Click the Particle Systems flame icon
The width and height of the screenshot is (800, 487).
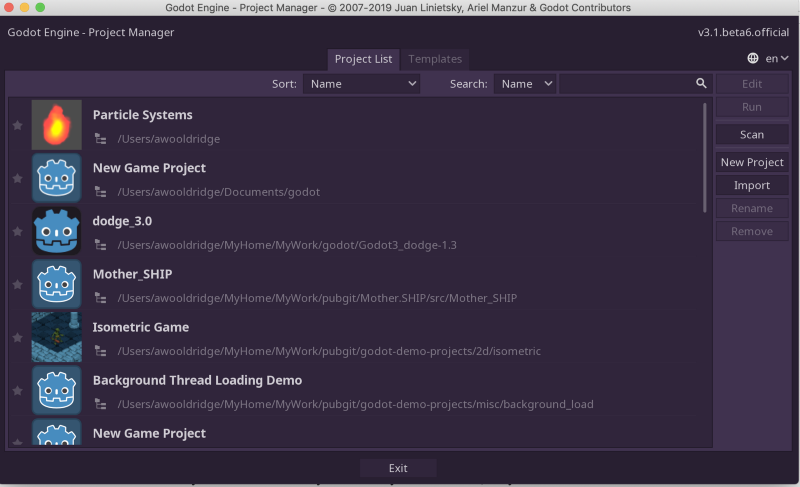point(57,125)
